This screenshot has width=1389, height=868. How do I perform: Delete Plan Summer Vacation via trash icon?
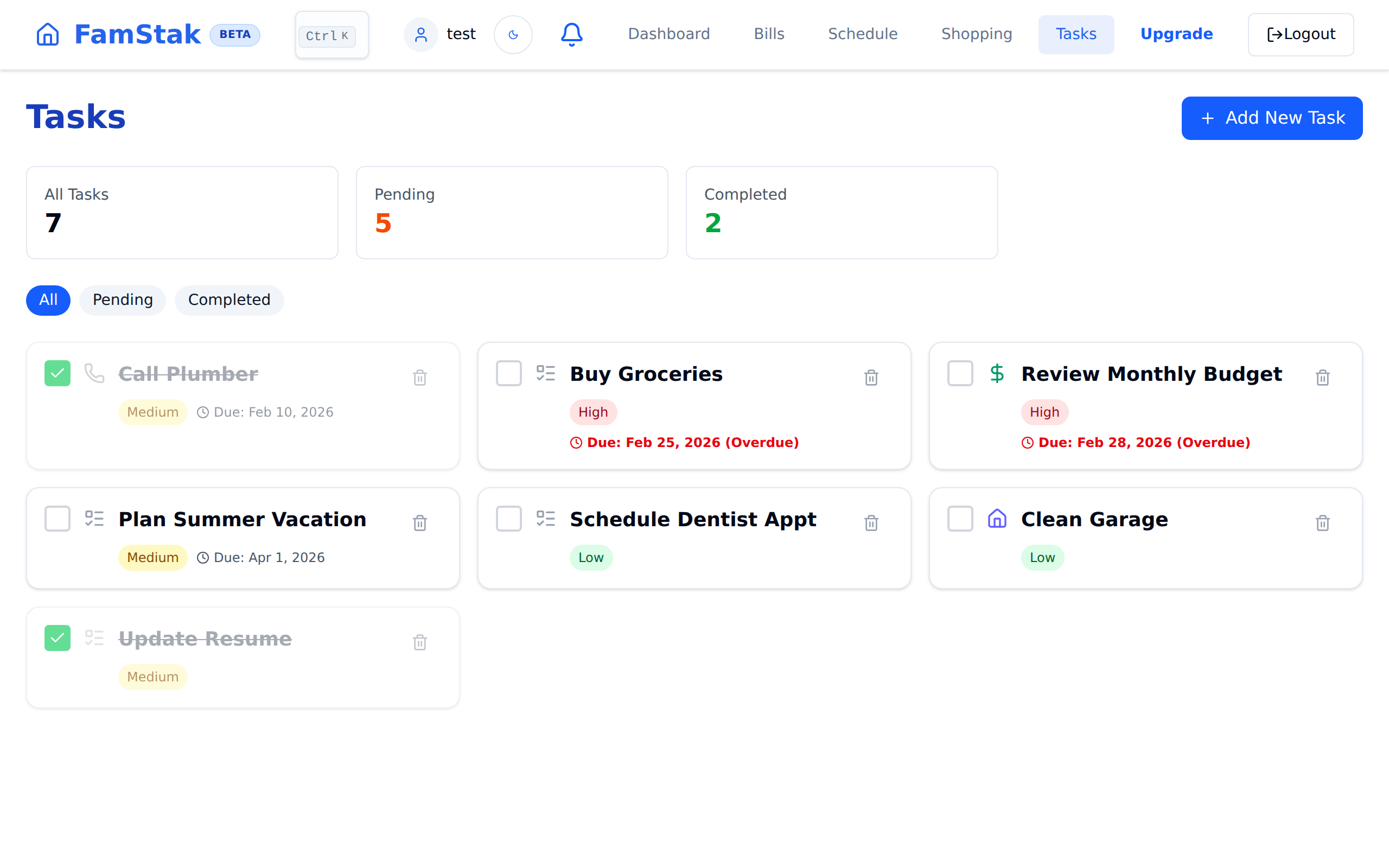tap(419, 523)
